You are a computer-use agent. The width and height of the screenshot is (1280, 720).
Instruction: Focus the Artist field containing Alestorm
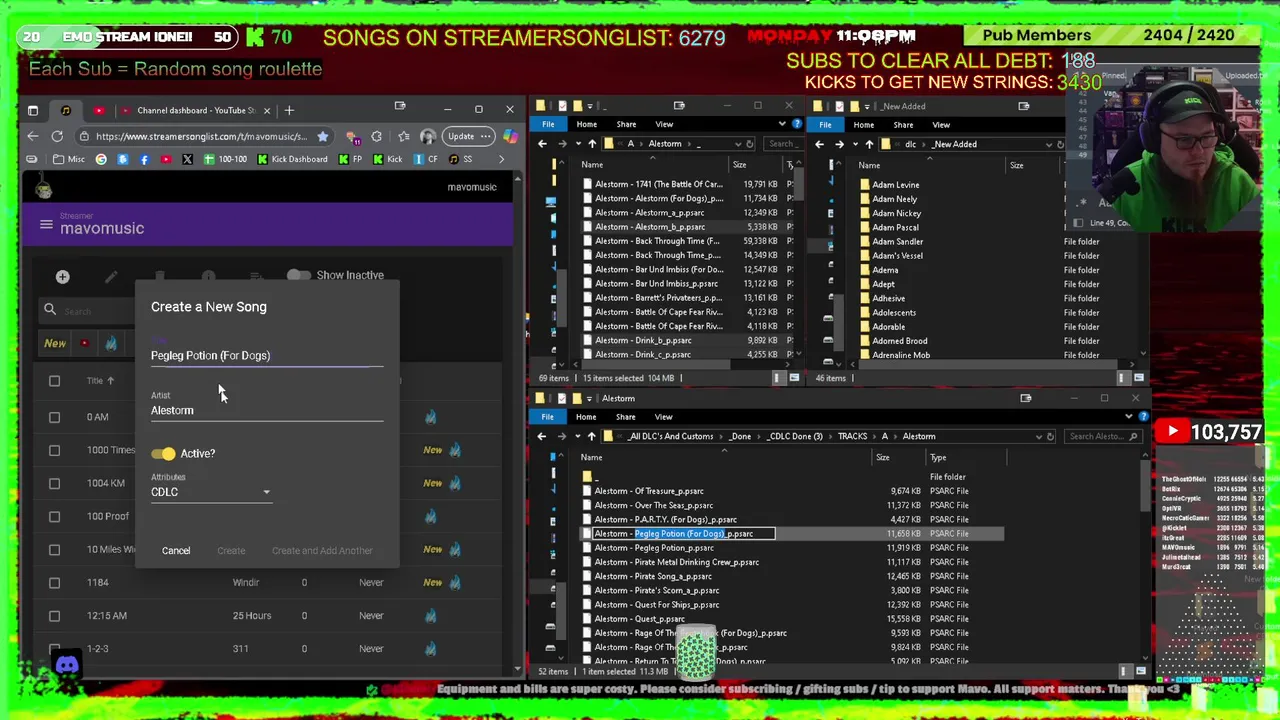[x=267, y=411]
